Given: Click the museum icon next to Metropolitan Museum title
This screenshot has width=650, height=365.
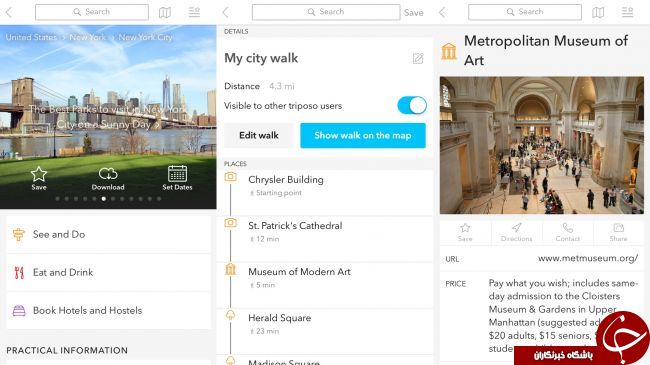Looking at the screenshot, I should (449, 51).
